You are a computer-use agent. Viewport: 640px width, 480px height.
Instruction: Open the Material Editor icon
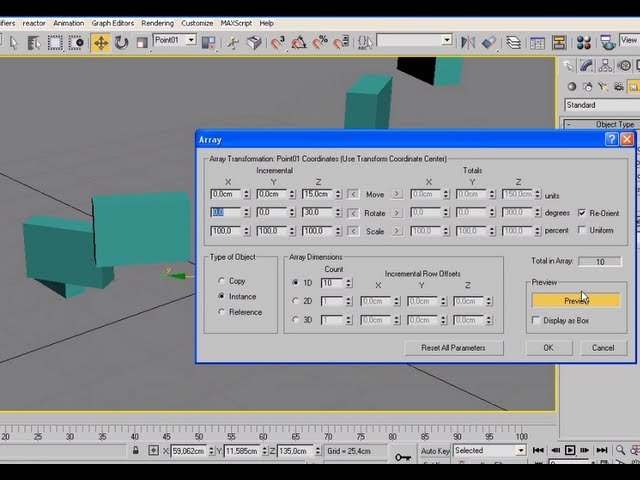[584, 42]
